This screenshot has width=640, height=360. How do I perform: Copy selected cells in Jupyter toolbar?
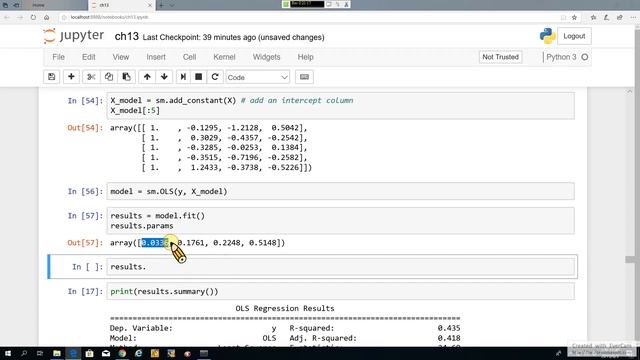pyautogui.click(x=109, y=77)
